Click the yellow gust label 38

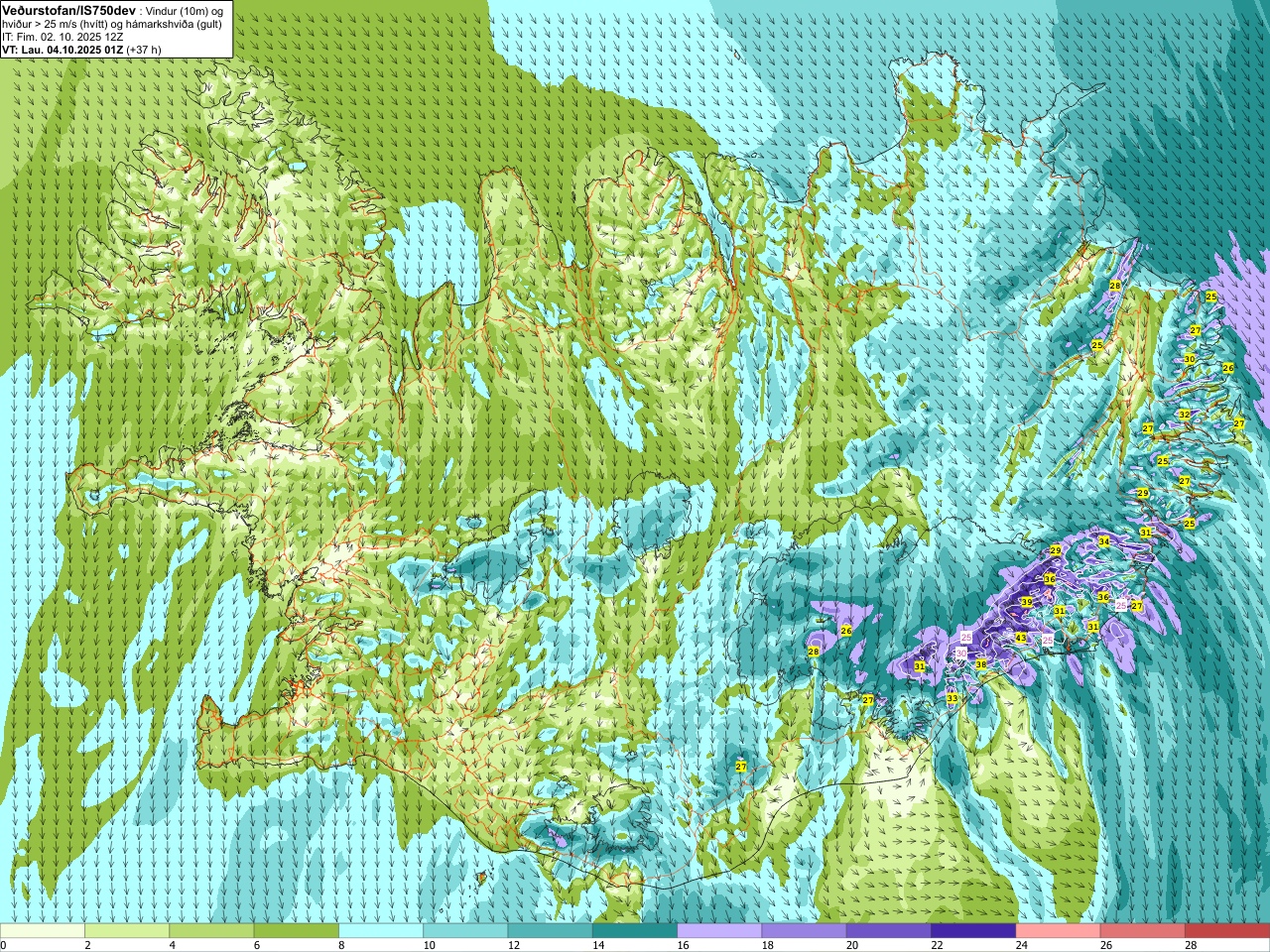[x=981, y=664]
